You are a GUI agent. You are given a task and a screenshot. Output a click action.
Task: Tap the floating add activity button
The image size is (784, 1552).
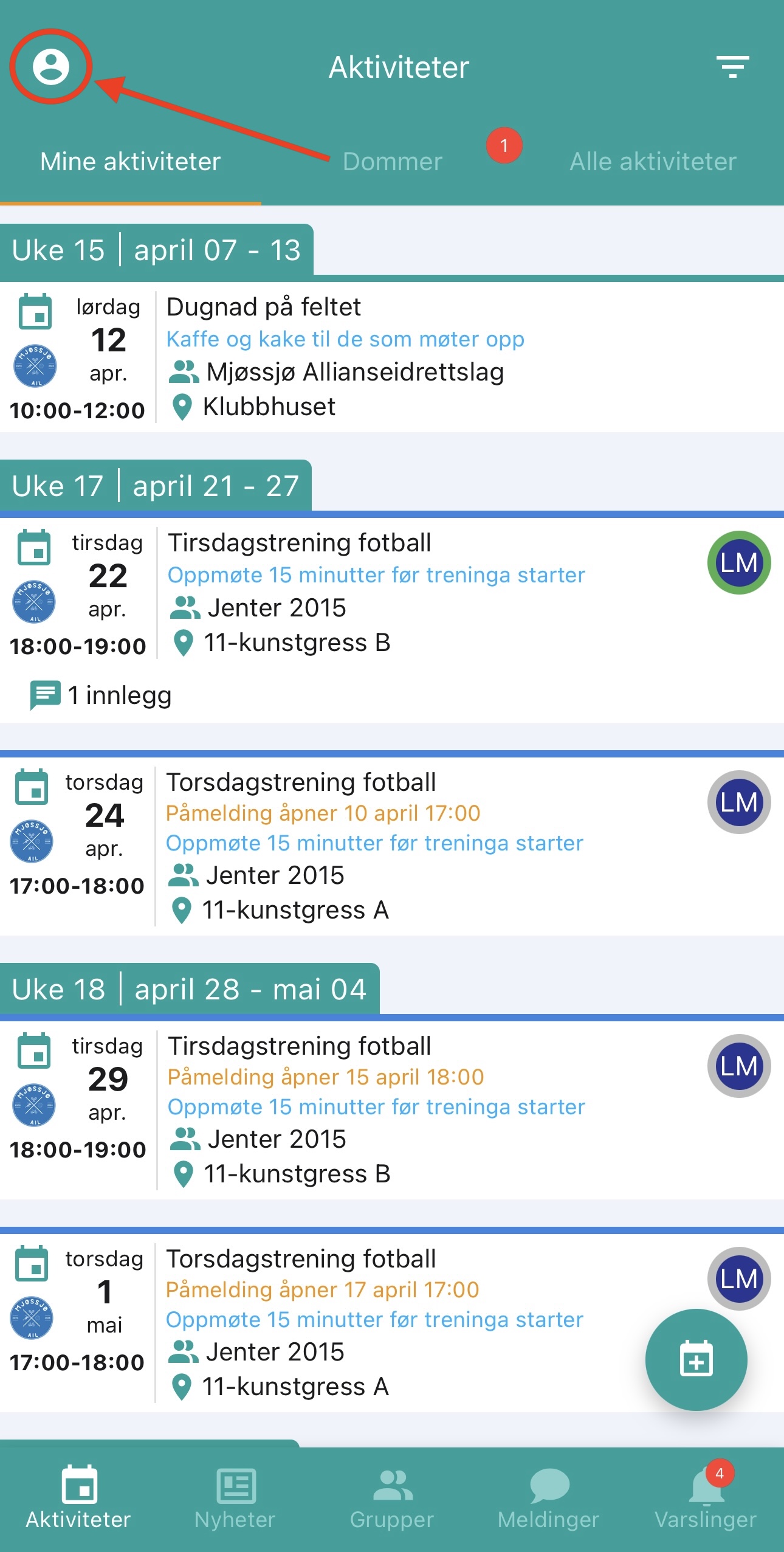tap(696, 1359)
